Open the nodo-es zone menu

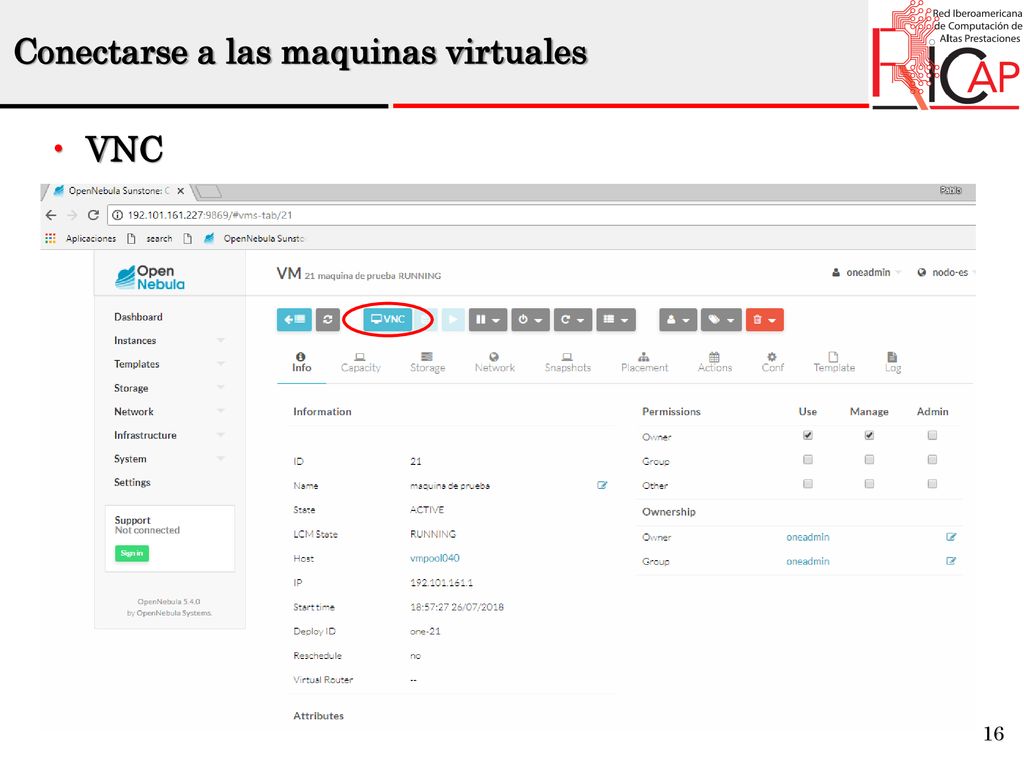[946, 272]
